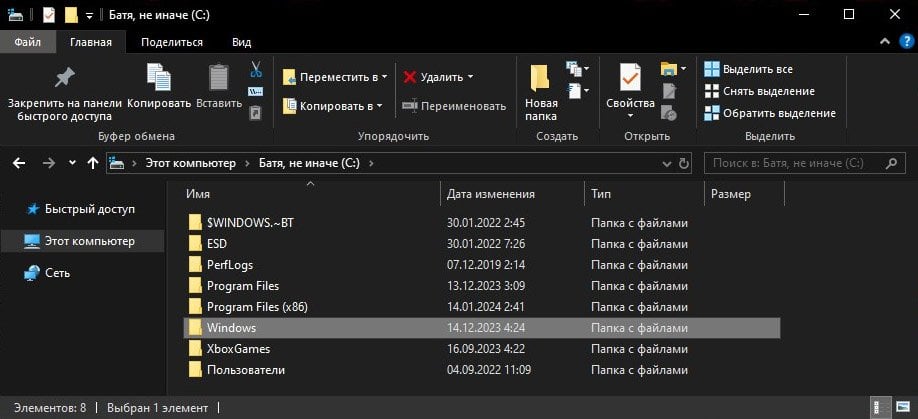Screen dimensions: 918x419
Task: Click the Copy path icon
Action: click(x=255, y=91)
